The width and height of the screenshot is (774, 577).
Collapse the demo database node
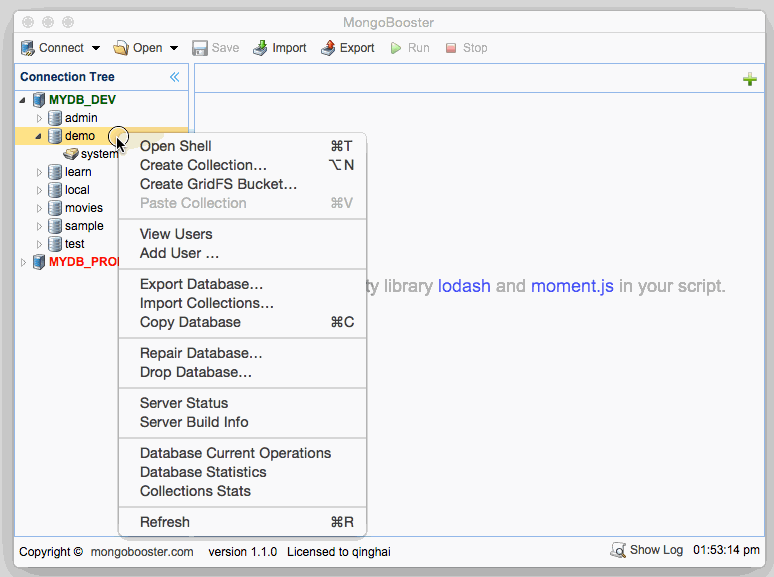point(39,136)
